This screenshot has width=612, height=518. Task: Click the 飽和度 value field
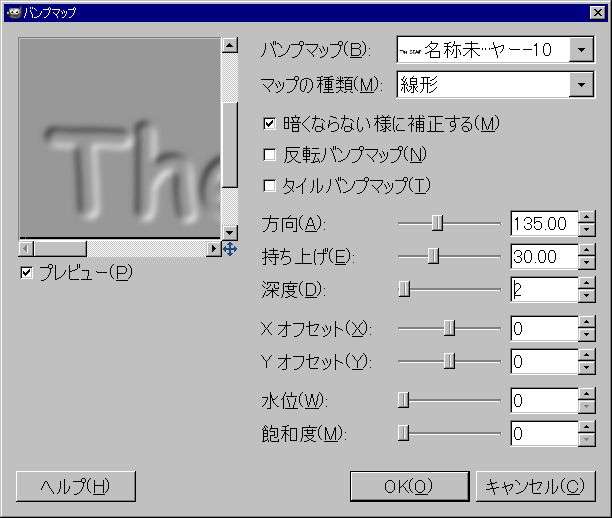(x=544, y=433)
